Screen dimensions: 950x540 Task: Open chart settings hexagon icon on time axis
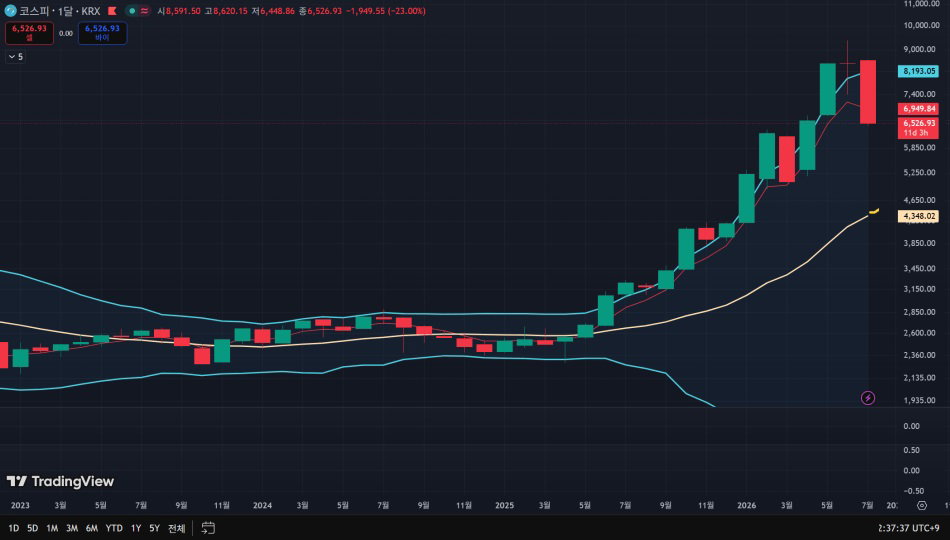click(x=922, y=505)
